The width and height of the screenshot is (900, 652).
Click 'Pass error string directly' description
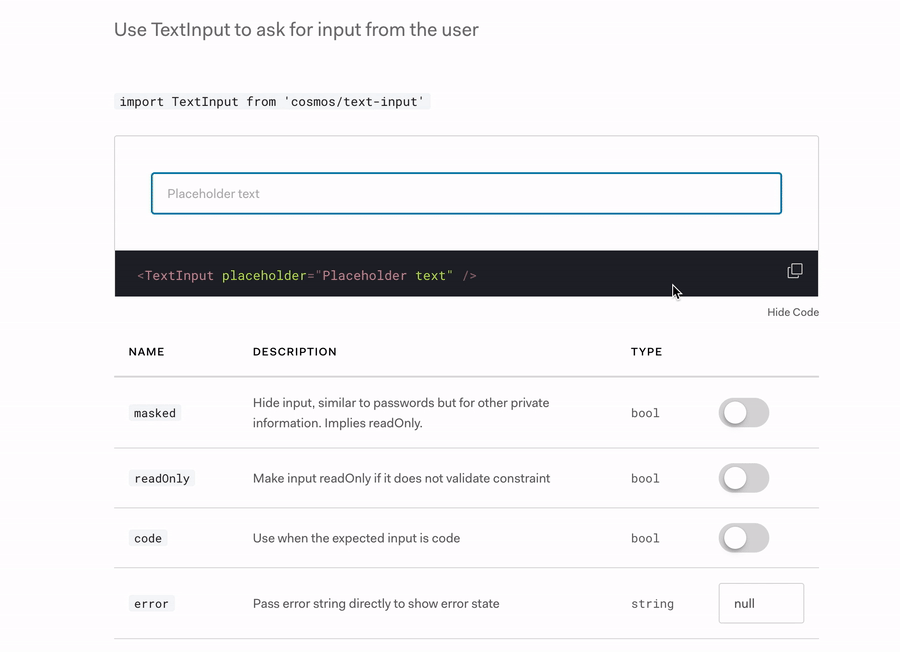coord(376,604)
